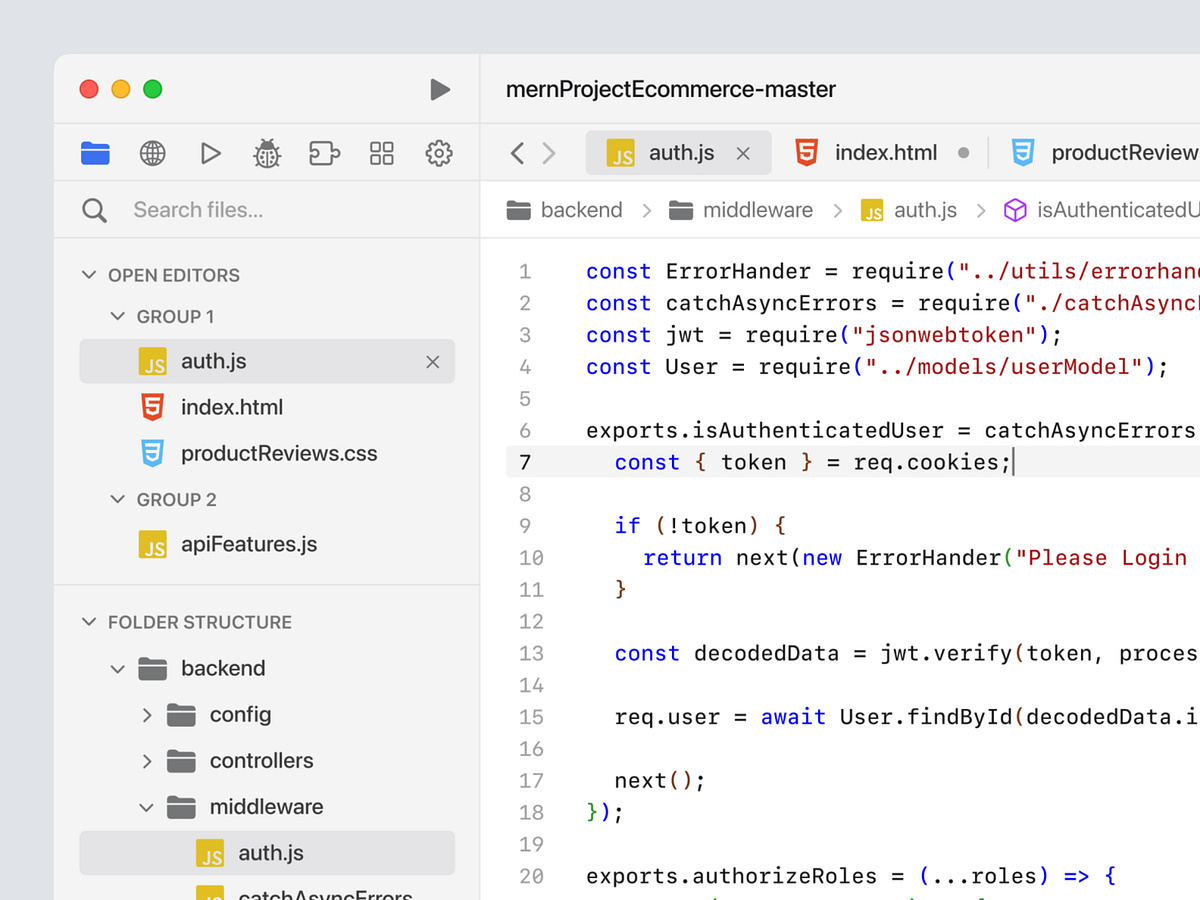The height and width of the screenshot is (900, 1200).
Task: Collapse the OPEN EDITORS section
Action: [x=89, y=274]
